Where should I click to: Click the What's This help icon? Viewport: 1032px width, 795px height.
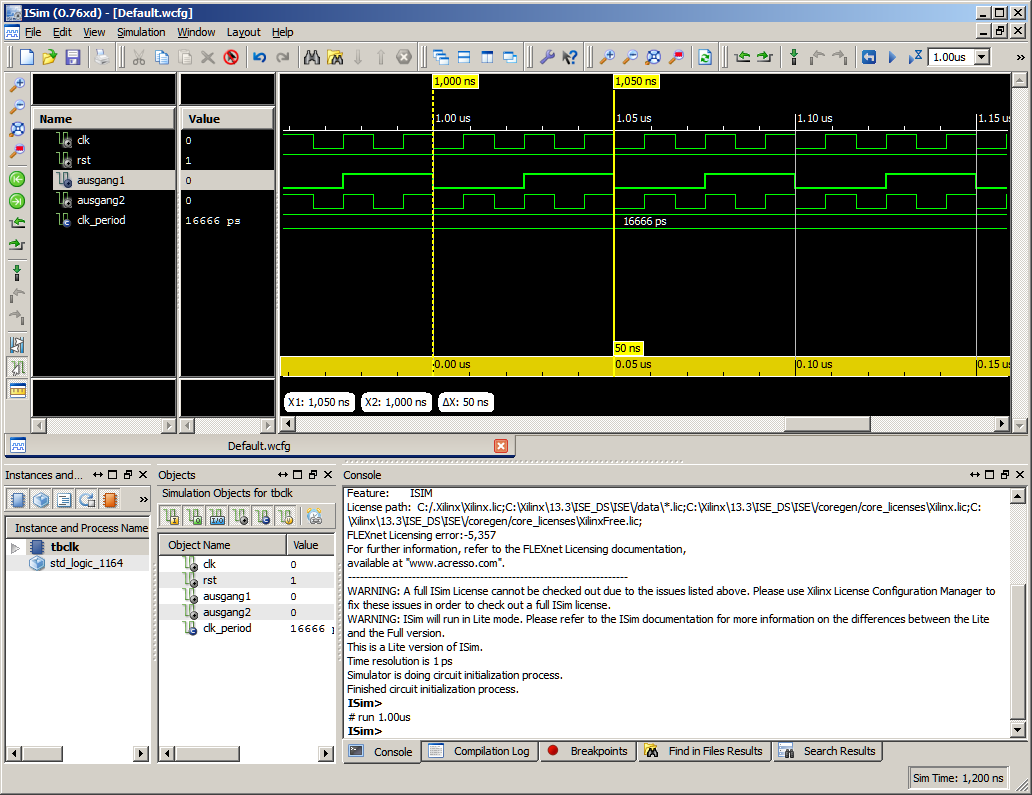(x=570, y=57)
